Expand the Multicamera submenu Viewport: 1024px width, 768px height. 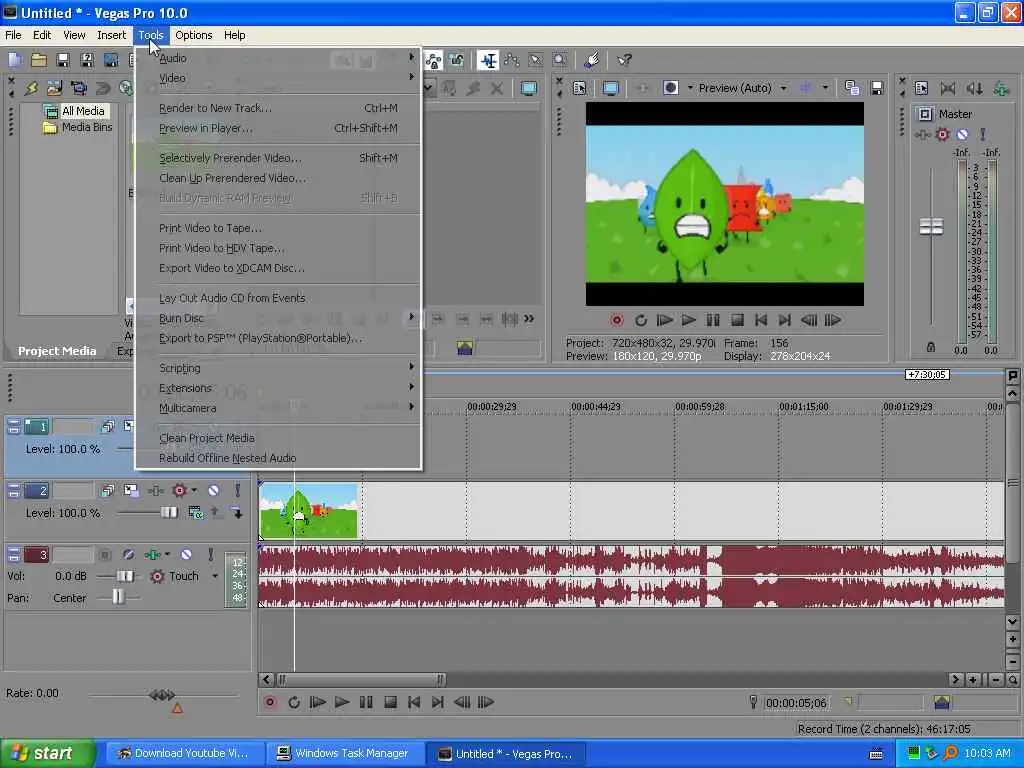point(278,408)
